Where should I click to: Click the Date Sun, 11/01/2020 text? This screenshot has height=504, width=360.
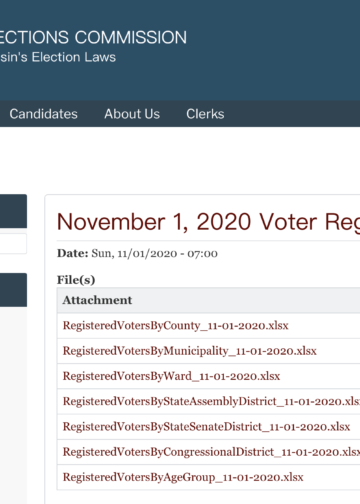(137, 254)
